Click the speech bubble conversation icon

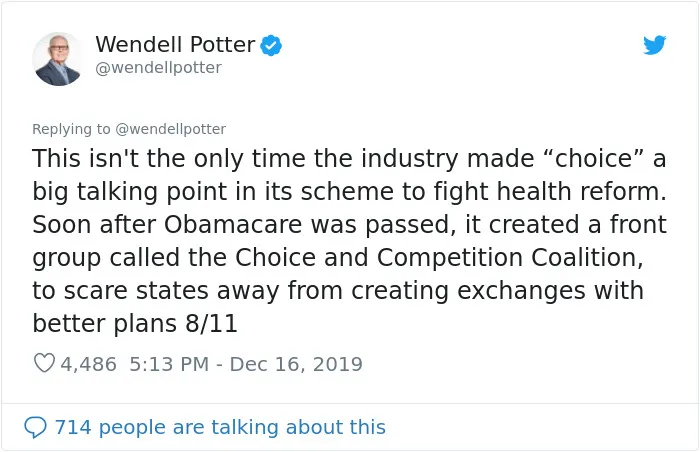coord(35,427)
